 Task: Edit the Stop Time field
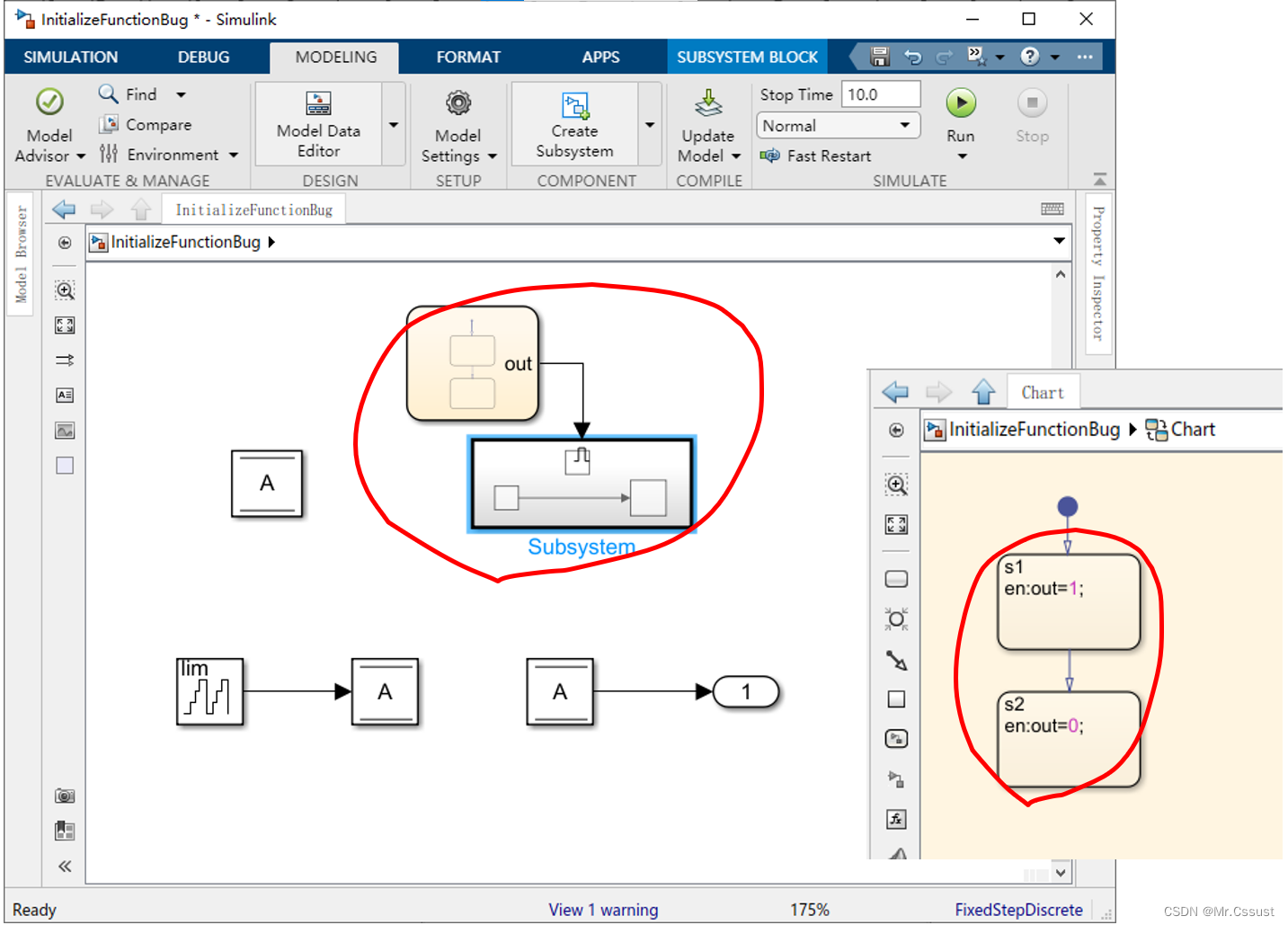click(881, 94)
